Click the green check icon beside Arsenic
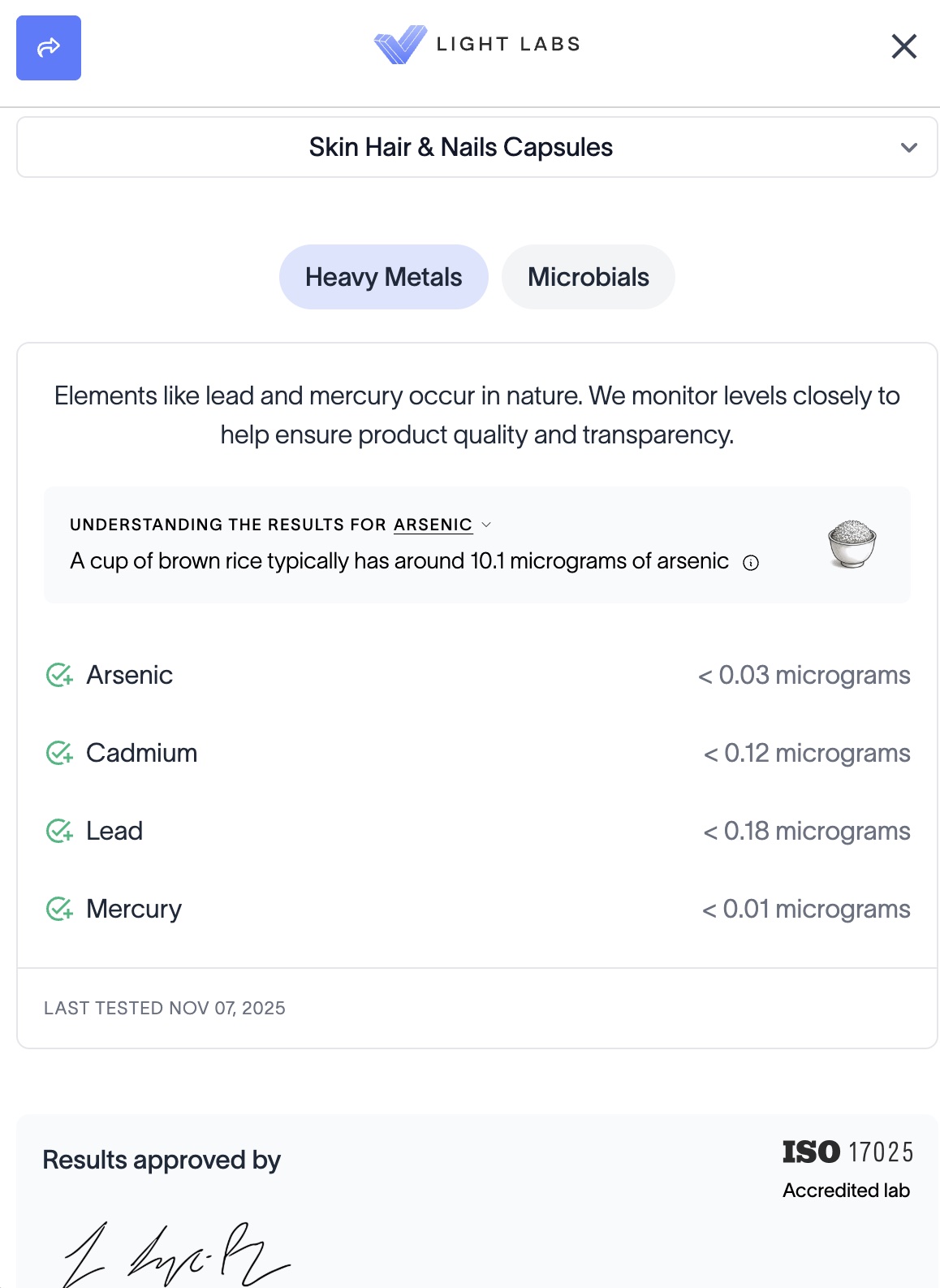 click(x=59, y=675)
